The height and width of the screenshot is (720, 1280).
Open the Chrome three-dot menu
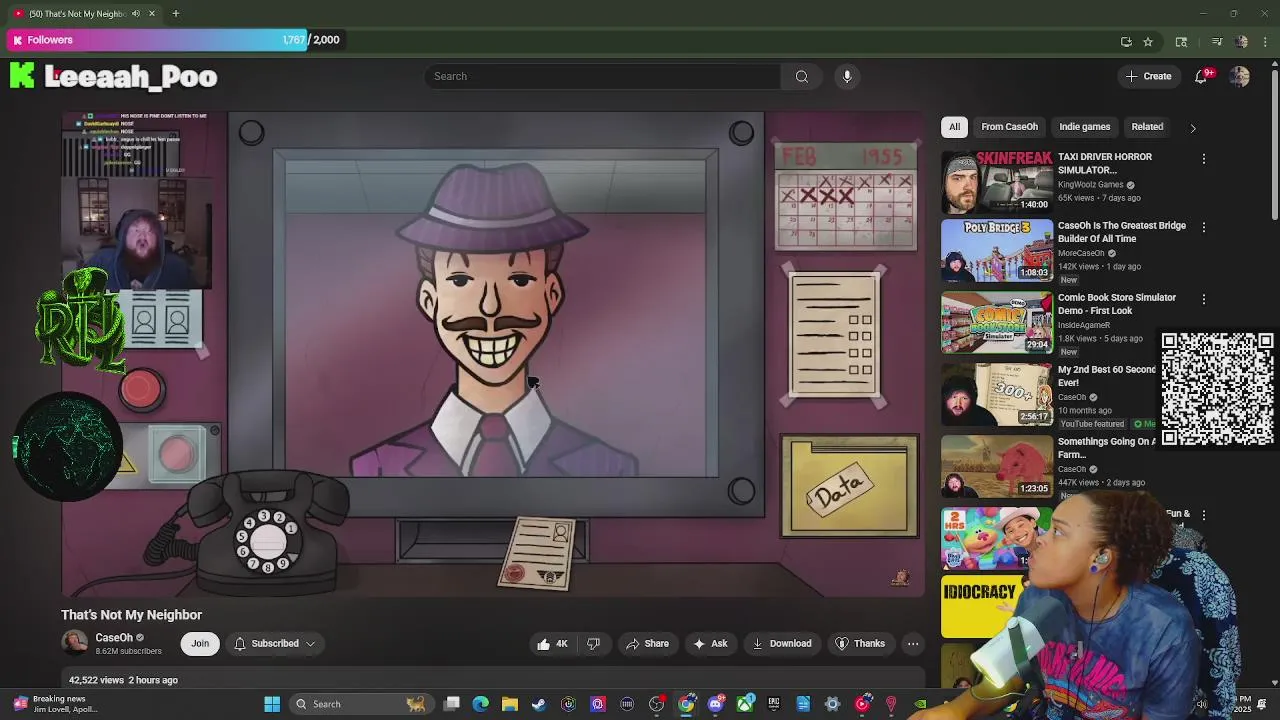tap(1266, 42)
